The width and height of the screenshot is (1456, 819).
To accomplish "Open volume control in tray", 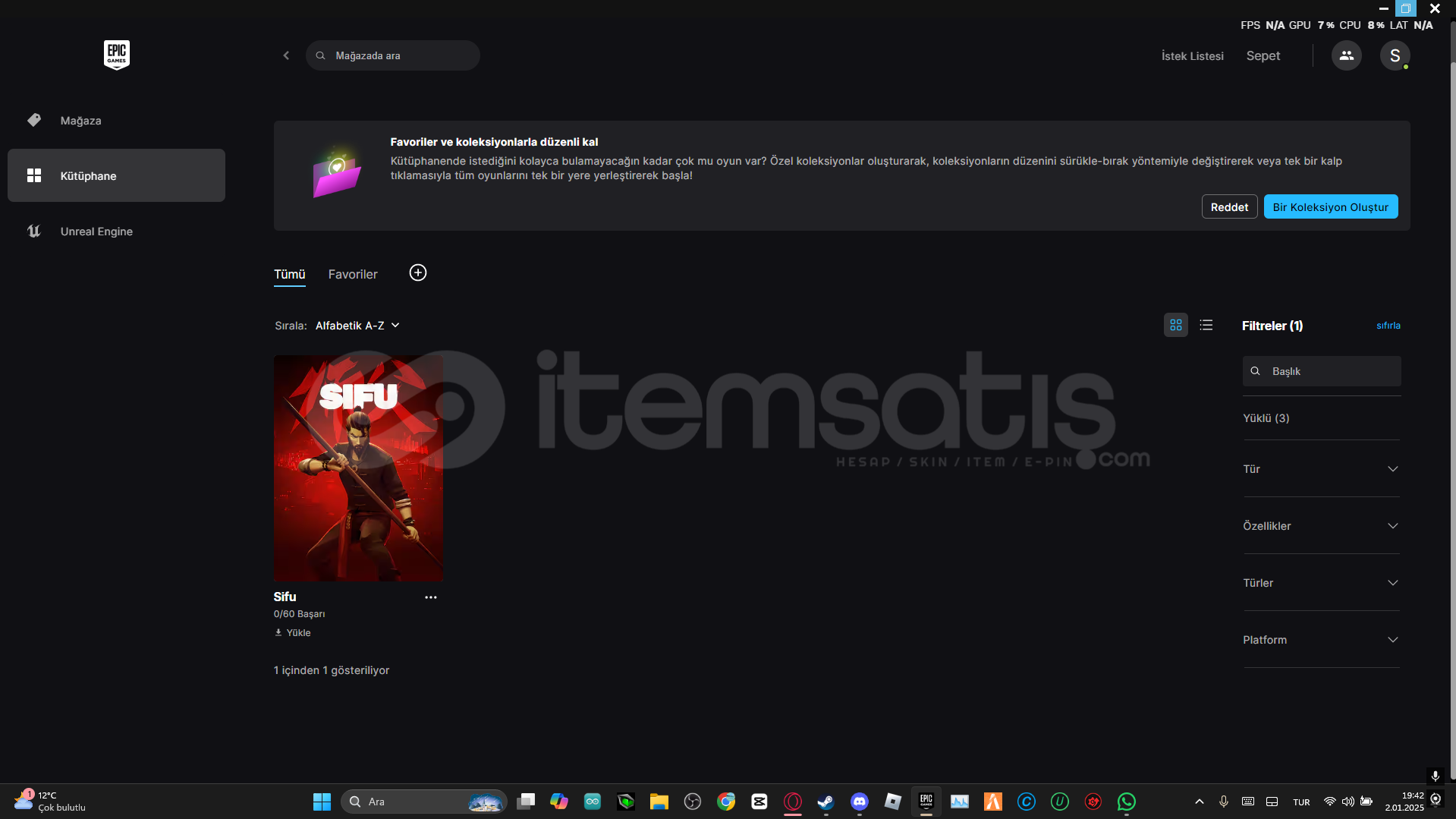I will 1348,802.
